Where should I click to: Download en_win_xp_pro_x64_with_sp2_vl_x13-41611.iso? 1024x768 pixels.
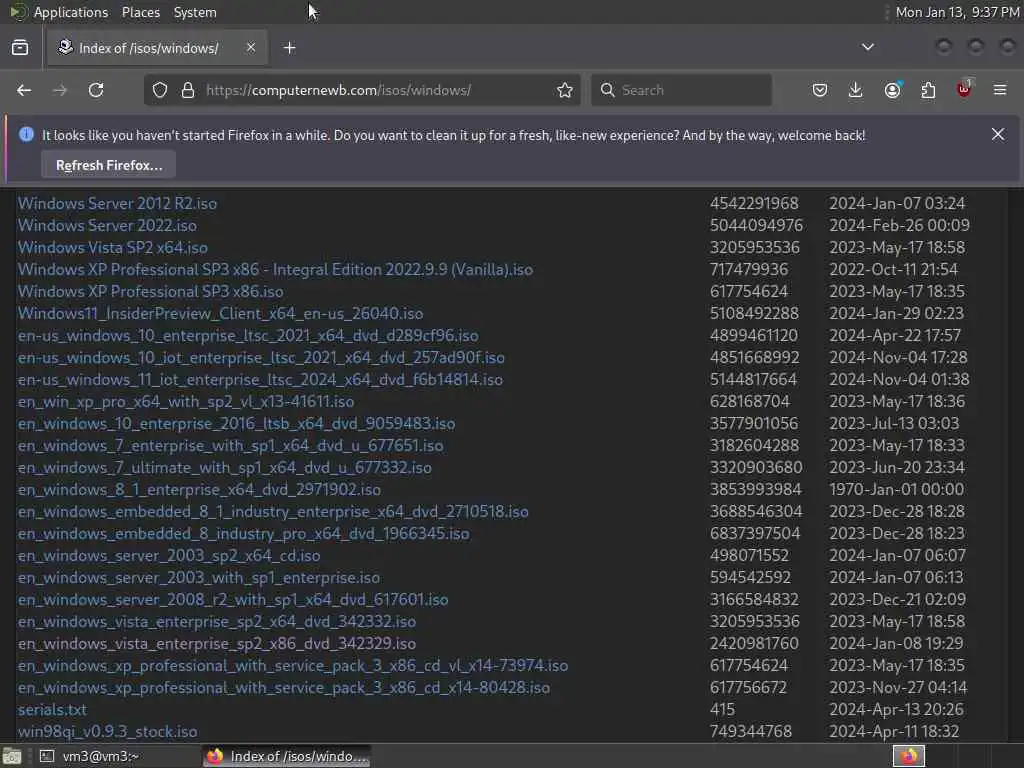(x=185, y=402)
